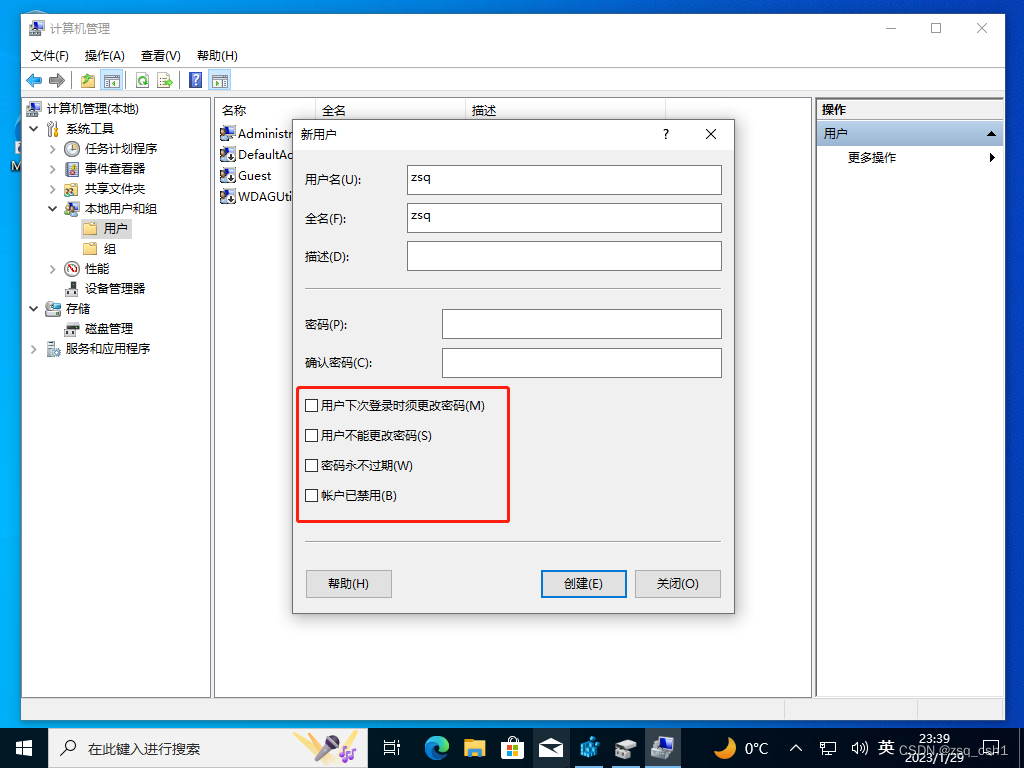
Task: Select the 用户 folder in tree
Action: 106,229
